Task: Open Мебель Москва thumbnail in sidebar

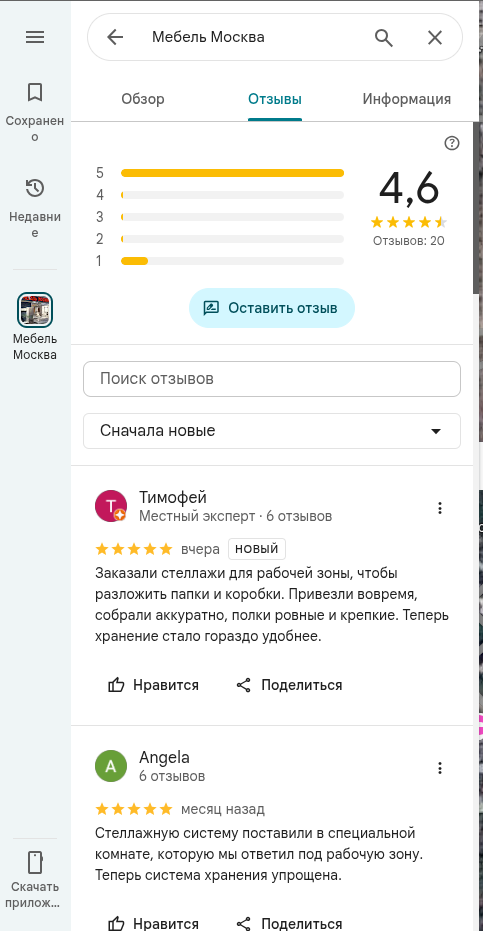Action: 35,310
